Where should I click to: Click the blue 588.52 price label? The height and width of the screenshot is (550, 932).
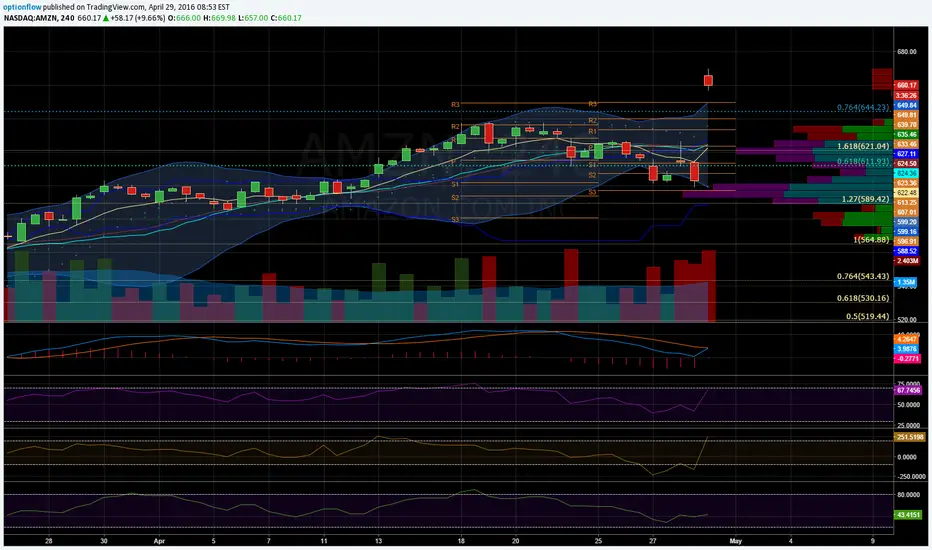point(906,251)
